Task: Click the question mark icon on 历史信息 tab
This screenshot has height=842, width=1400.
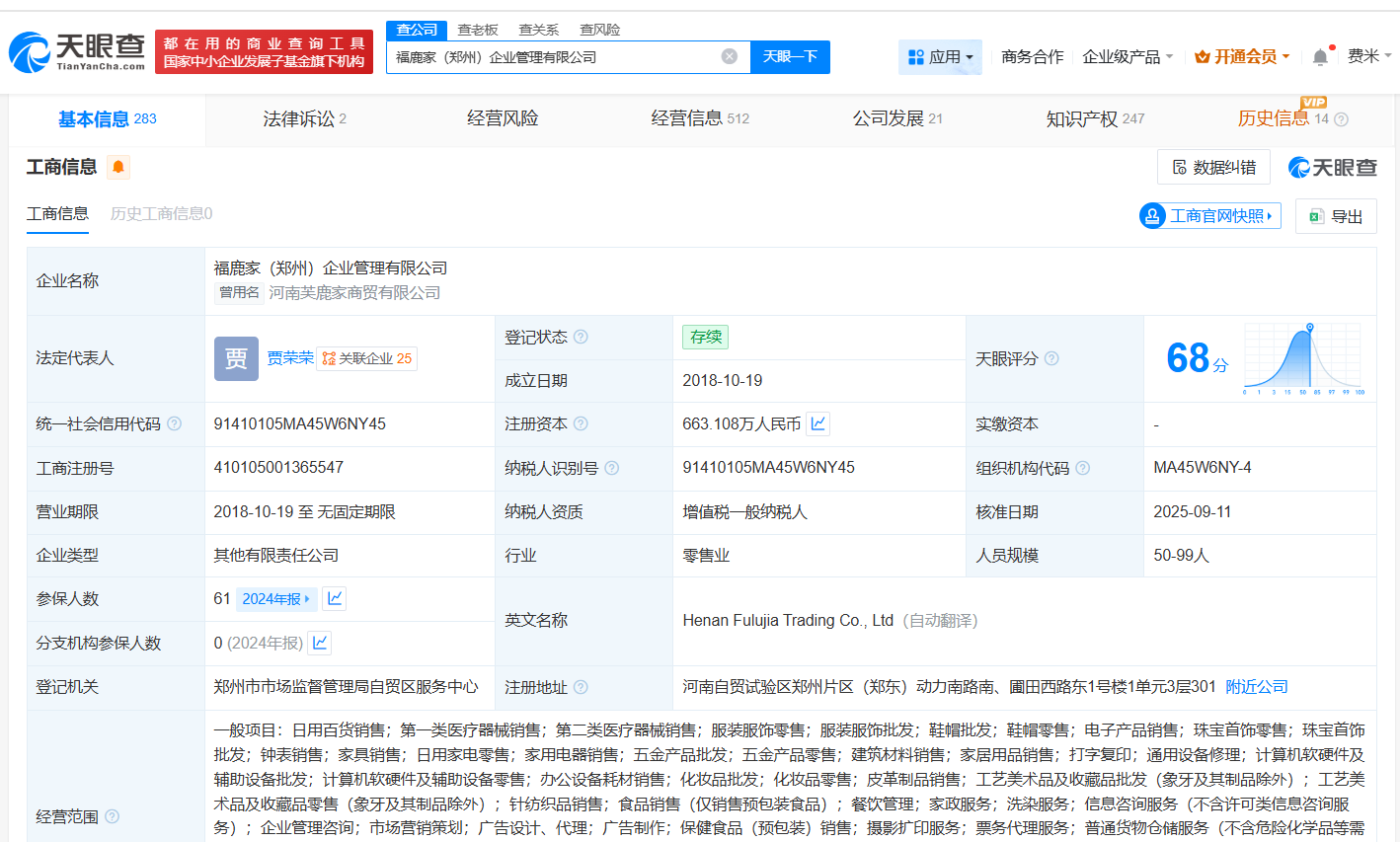Action: [x=1340, y=116]
